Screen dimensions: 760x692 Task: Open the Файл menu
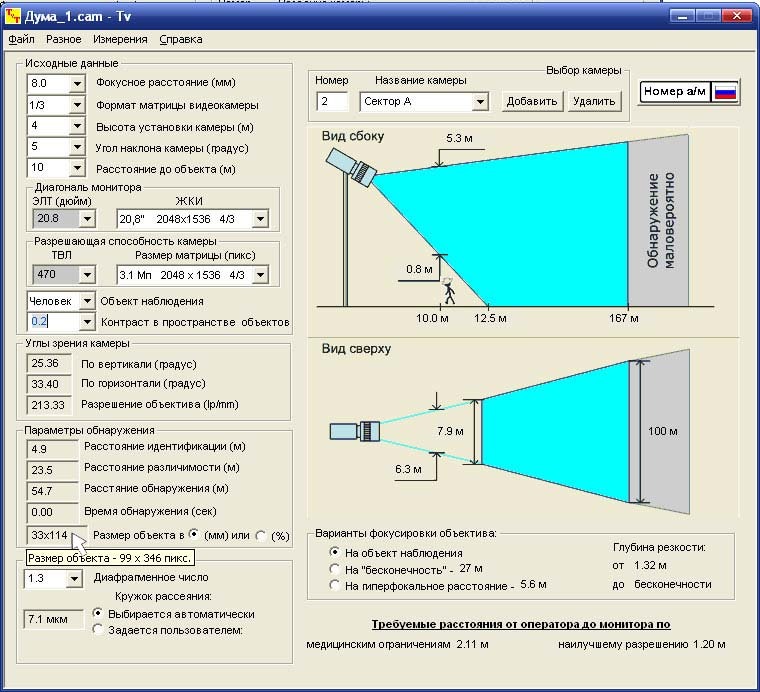tap(21, 39)
